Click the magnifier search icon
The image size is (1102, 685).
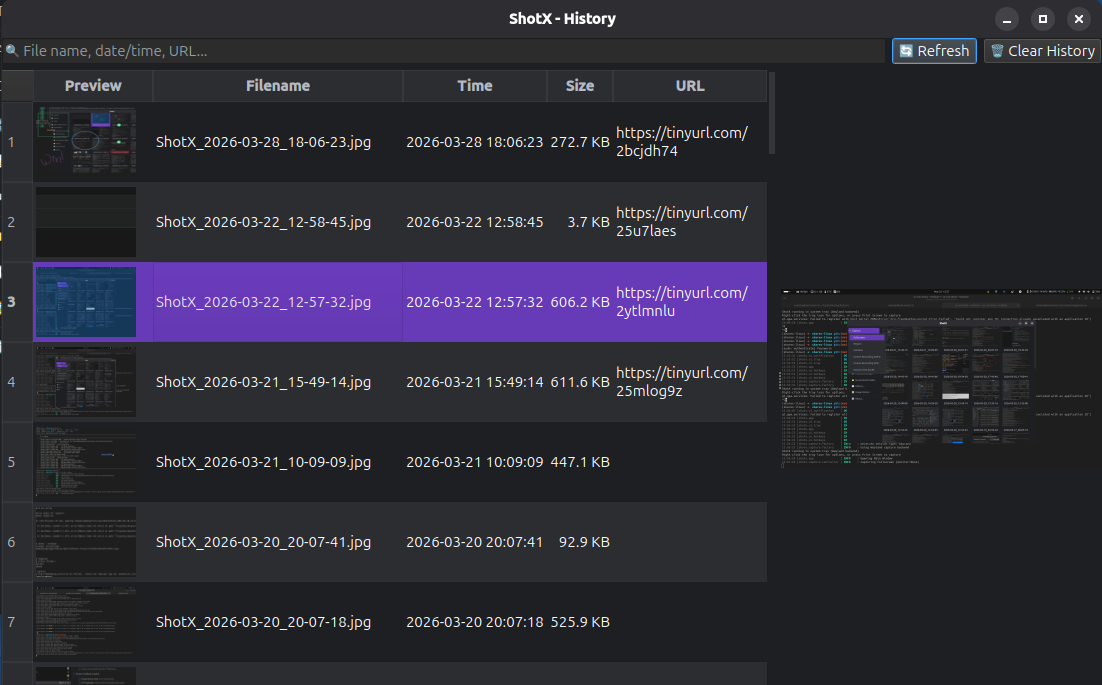(12, 51)
